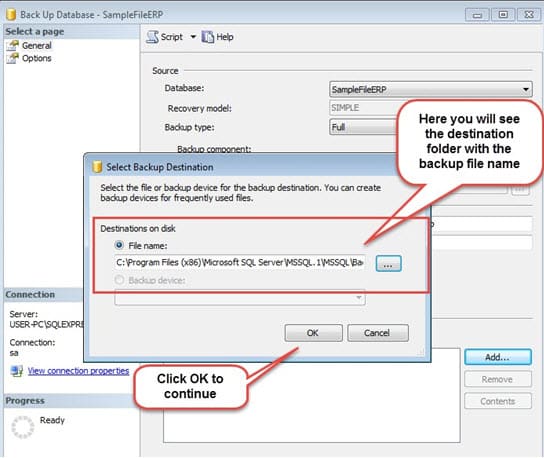Image resolution: width=544 pixels, height=458 pixels.
Task: Click the Script toolbar icon
Action: [x=152, y=37]
